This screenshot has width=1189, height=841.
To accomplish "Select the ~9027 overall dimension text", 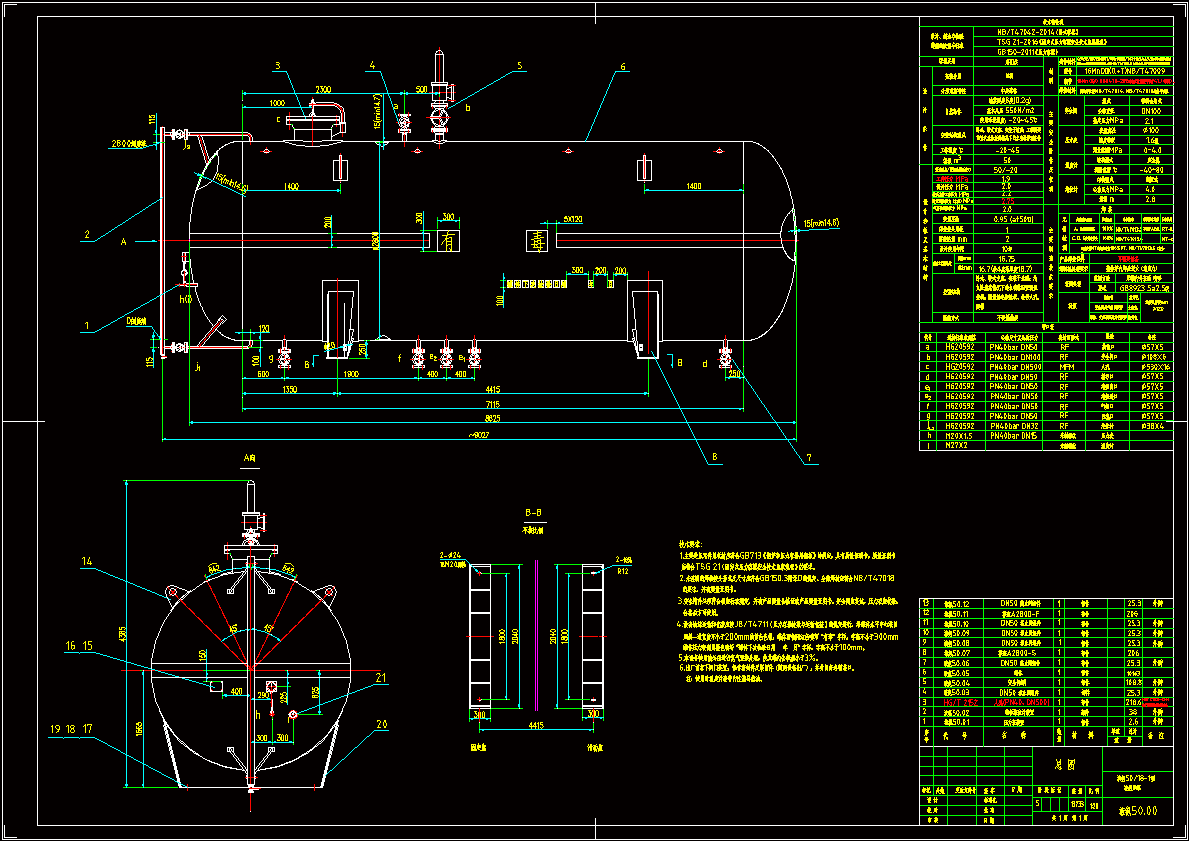I will (478, 435).
